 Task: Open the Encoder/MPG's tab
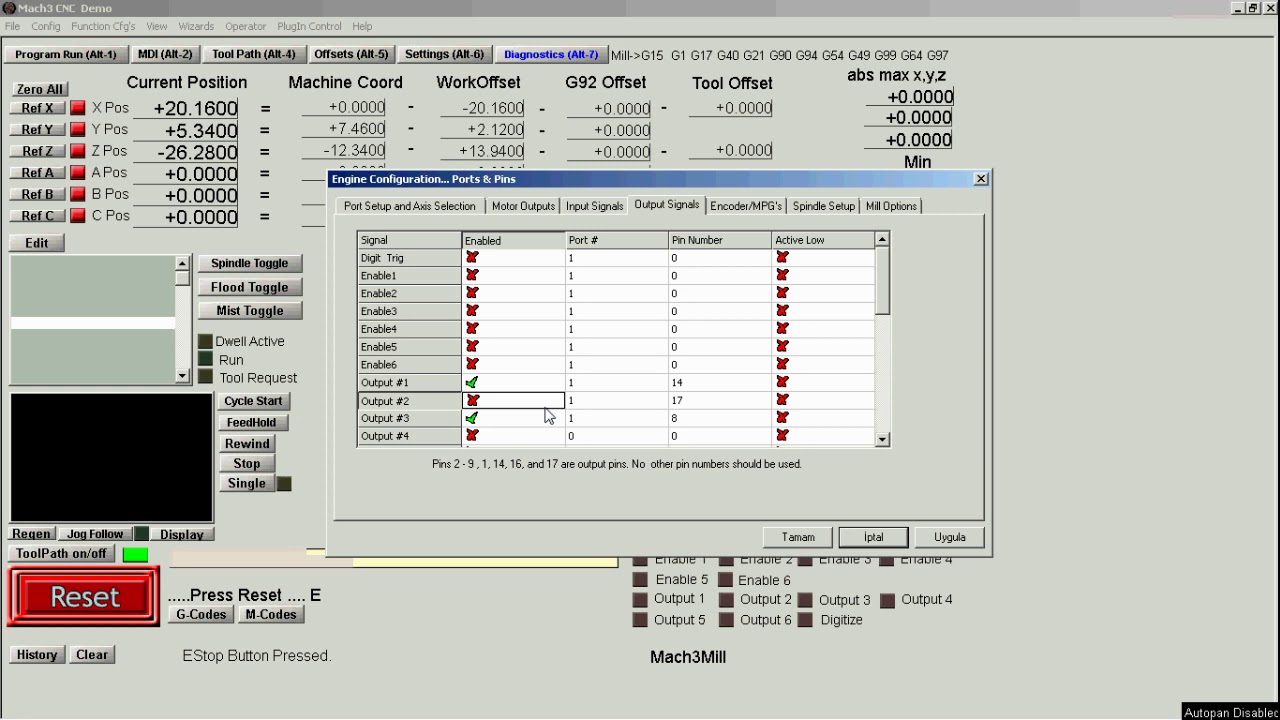(746, 206)
